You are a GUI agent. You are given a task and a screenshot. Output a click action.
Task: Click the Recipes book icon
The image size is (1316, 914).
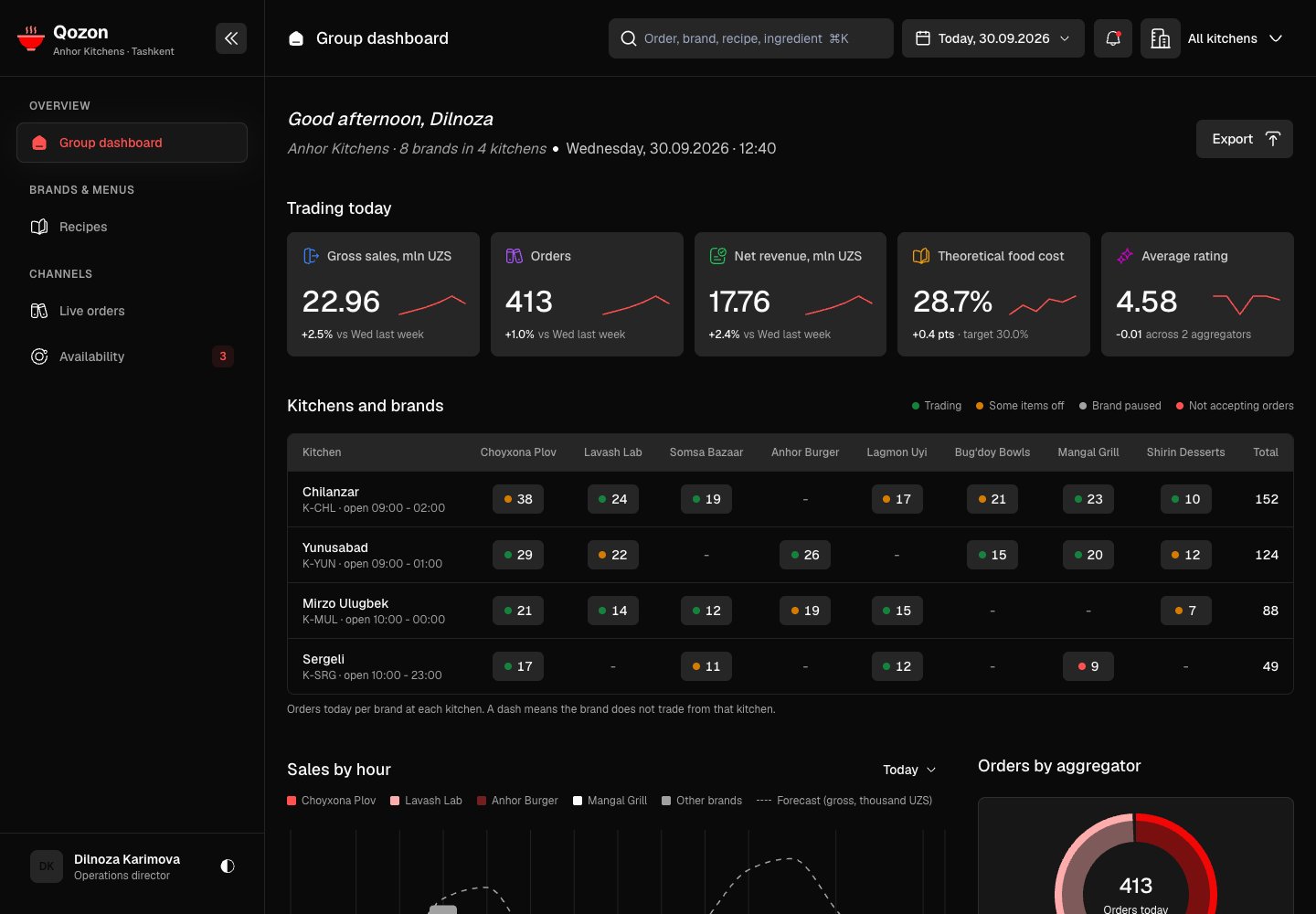[x=39, y=227]
